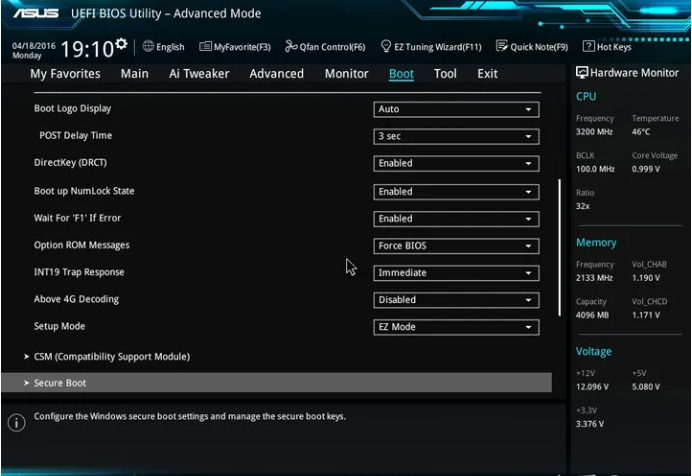Open the DirectKey (DRCT) dropdown
The width and height of the screenshot is (692, 476).
(456, 164)
